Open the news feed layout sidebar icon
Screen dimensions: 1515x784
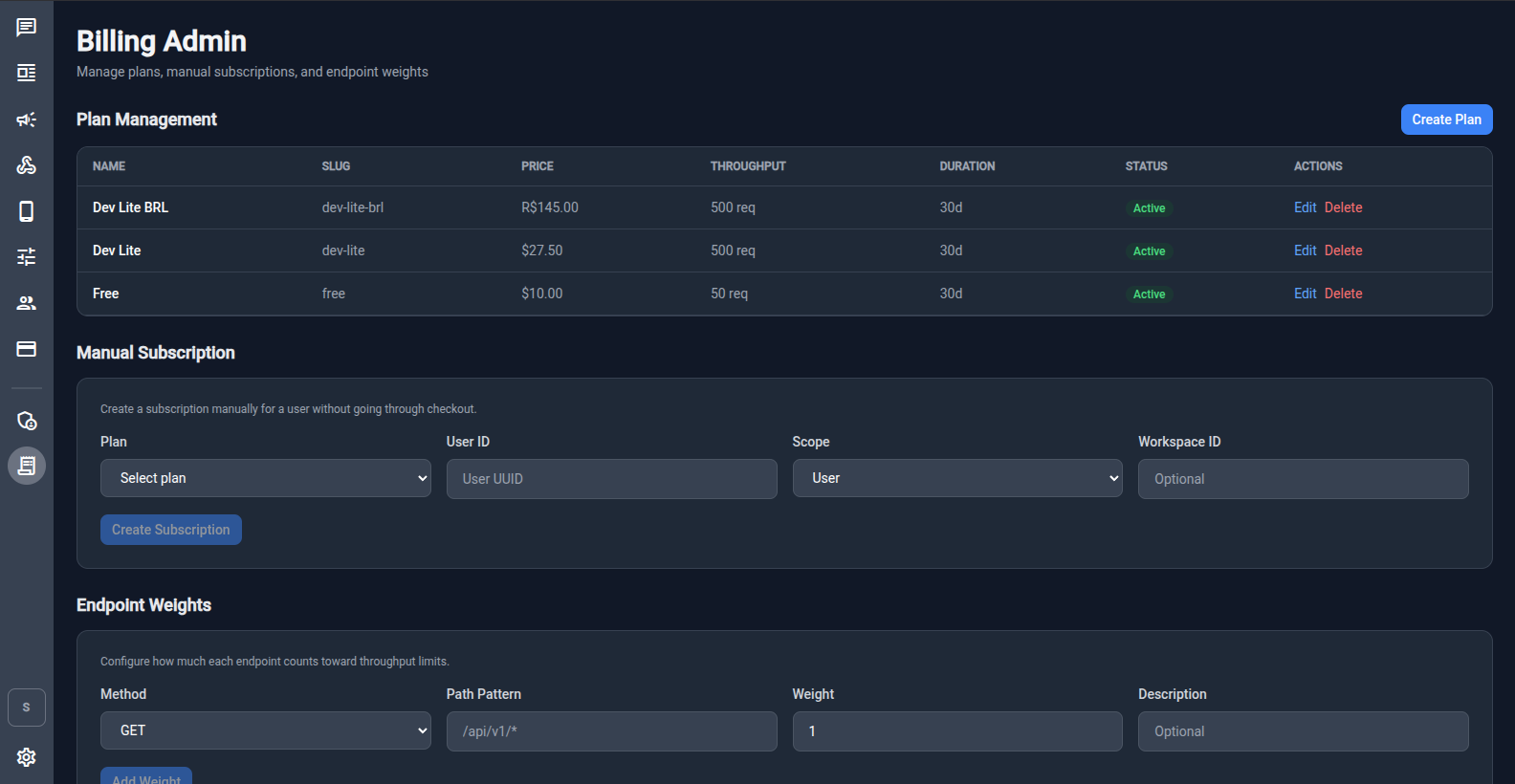coord(27,73)
